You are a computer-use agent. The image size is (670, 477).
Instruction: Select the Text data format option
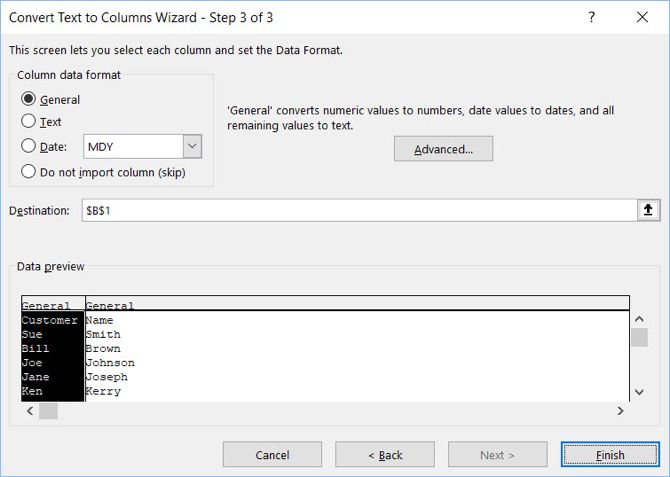click(29, 122)
